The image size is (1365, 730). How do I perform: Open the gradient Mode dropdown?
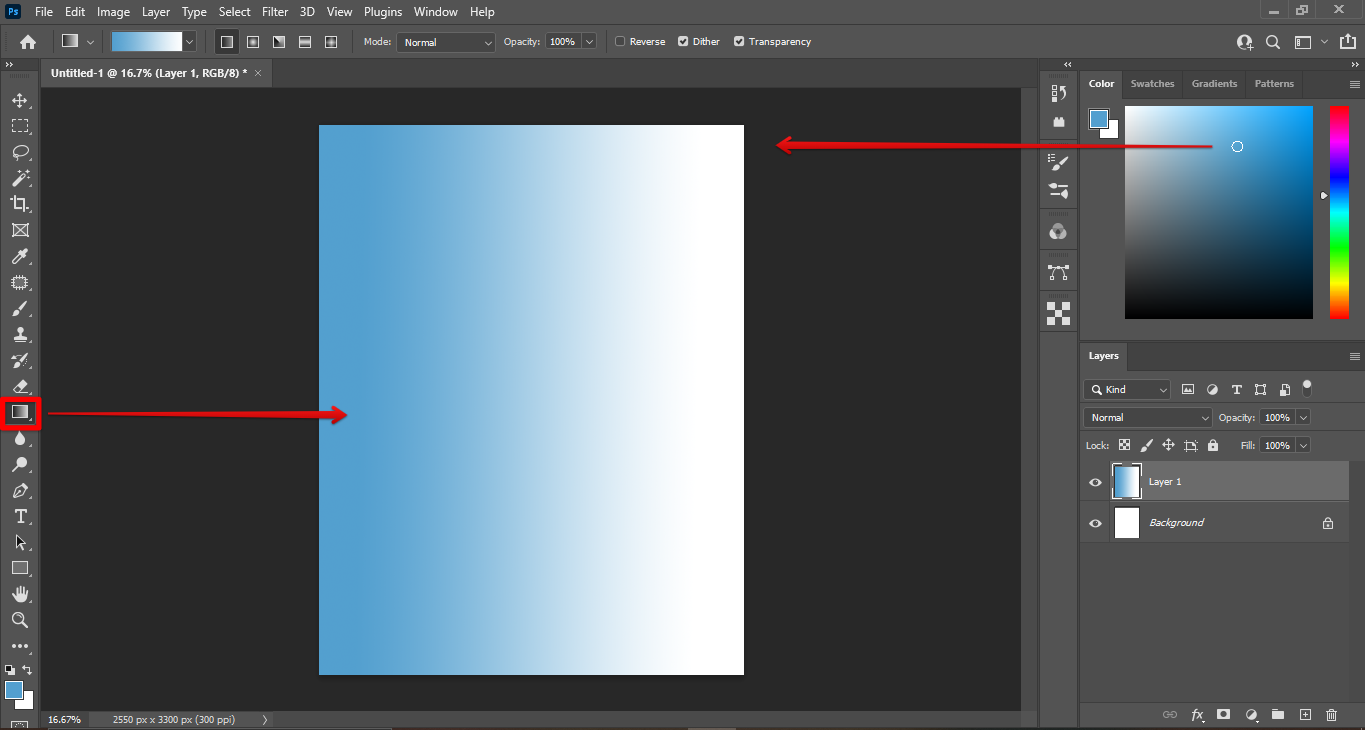446,42
